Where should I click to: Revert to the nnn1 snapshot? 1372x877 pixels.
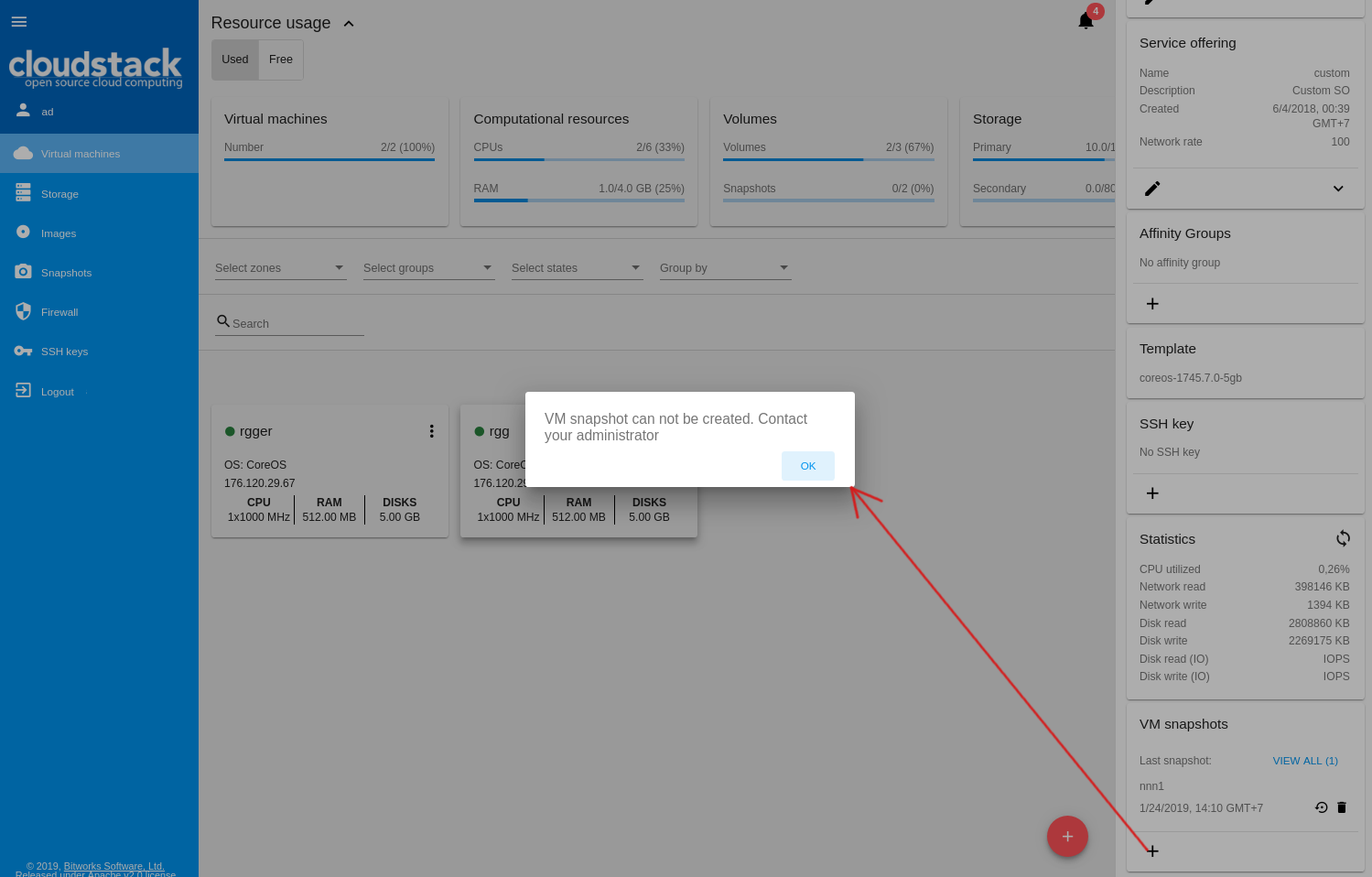coord(1321,807)
